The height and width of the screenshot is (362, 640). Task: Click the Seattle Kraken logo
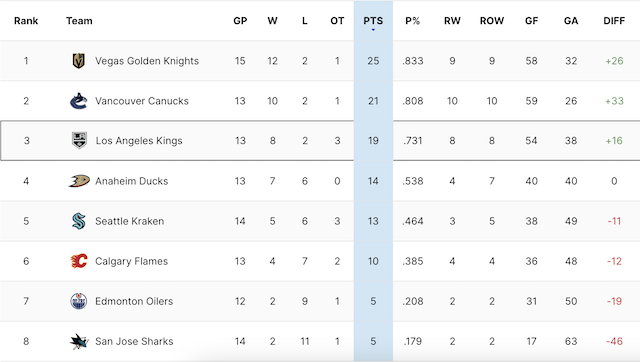[79, 221]
